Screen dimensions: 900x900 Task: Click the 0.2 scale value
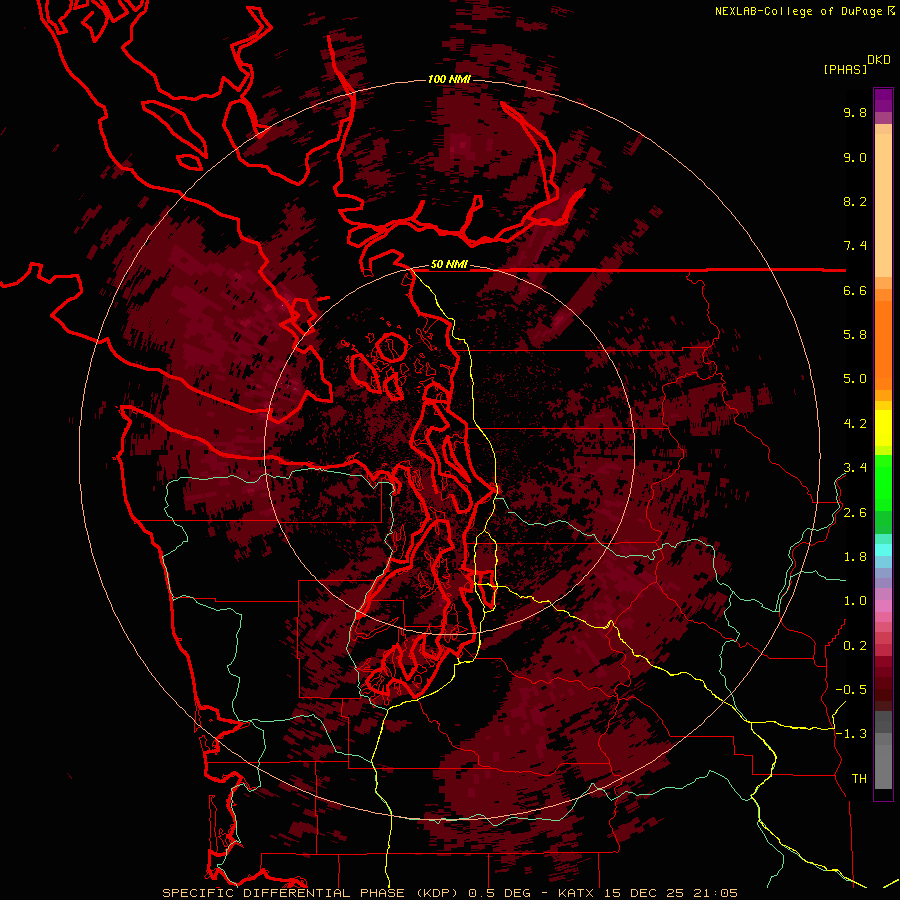click(x=855, y=646)
